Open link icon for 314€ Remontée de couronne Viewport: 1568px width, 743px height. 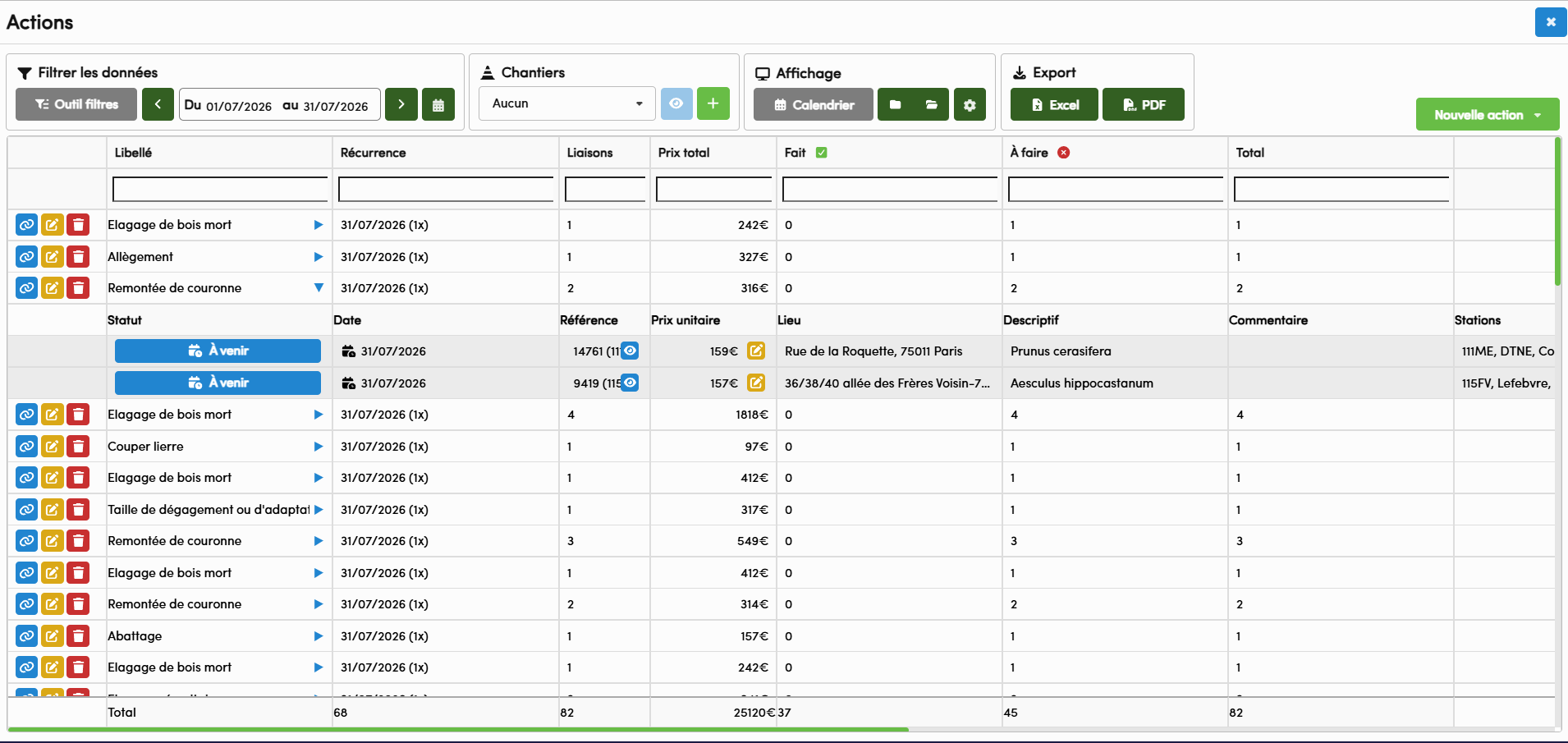pos(26,604)
